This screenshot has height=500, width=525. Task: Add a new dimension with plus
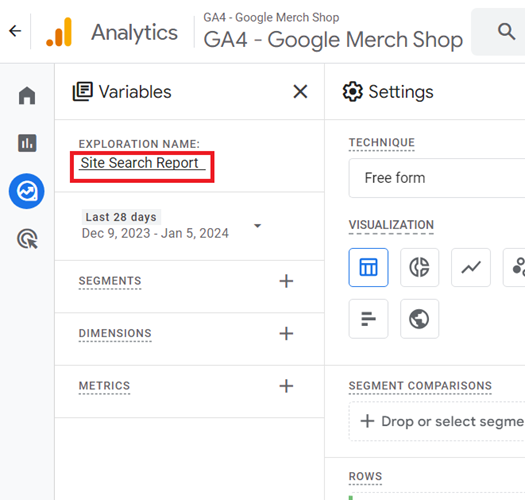[x=286, y=334]
